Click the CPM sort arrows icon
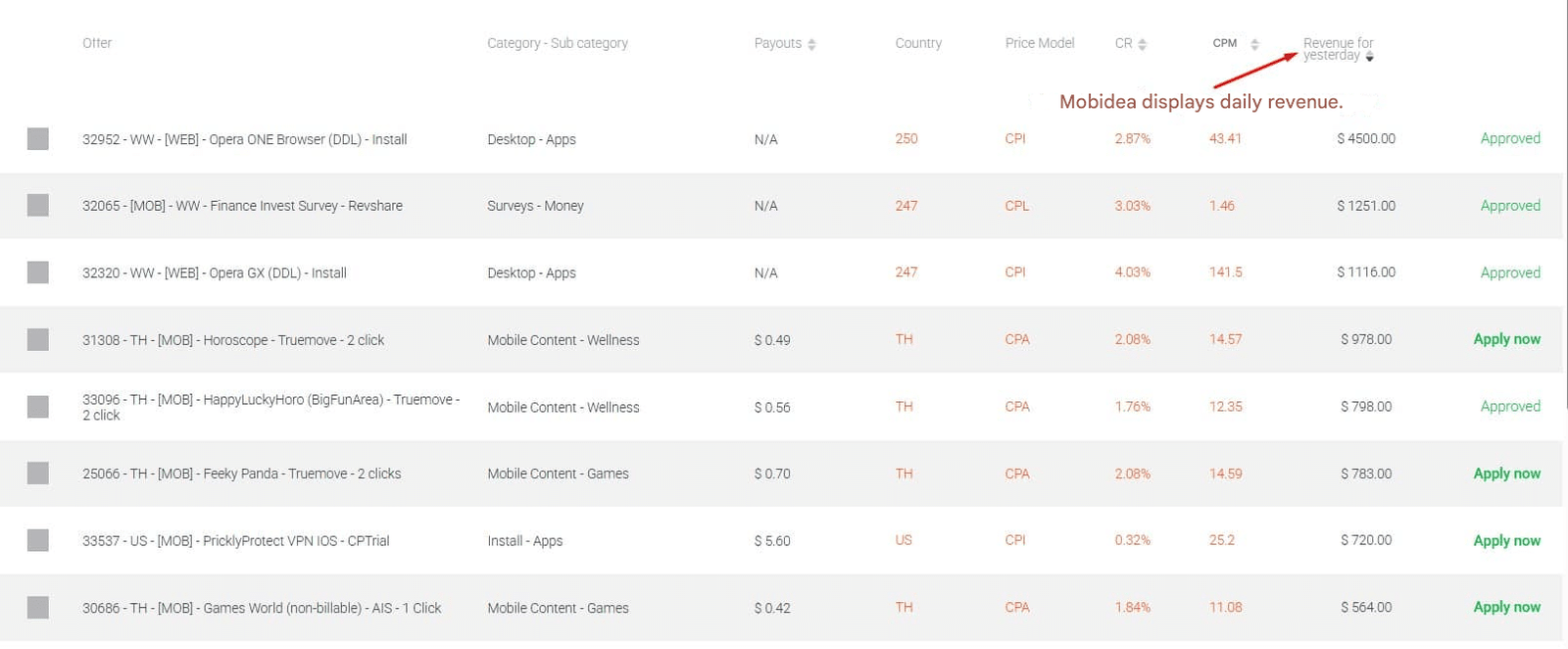This screenshot has width=1568, height=649. (x=1254, y=44)
